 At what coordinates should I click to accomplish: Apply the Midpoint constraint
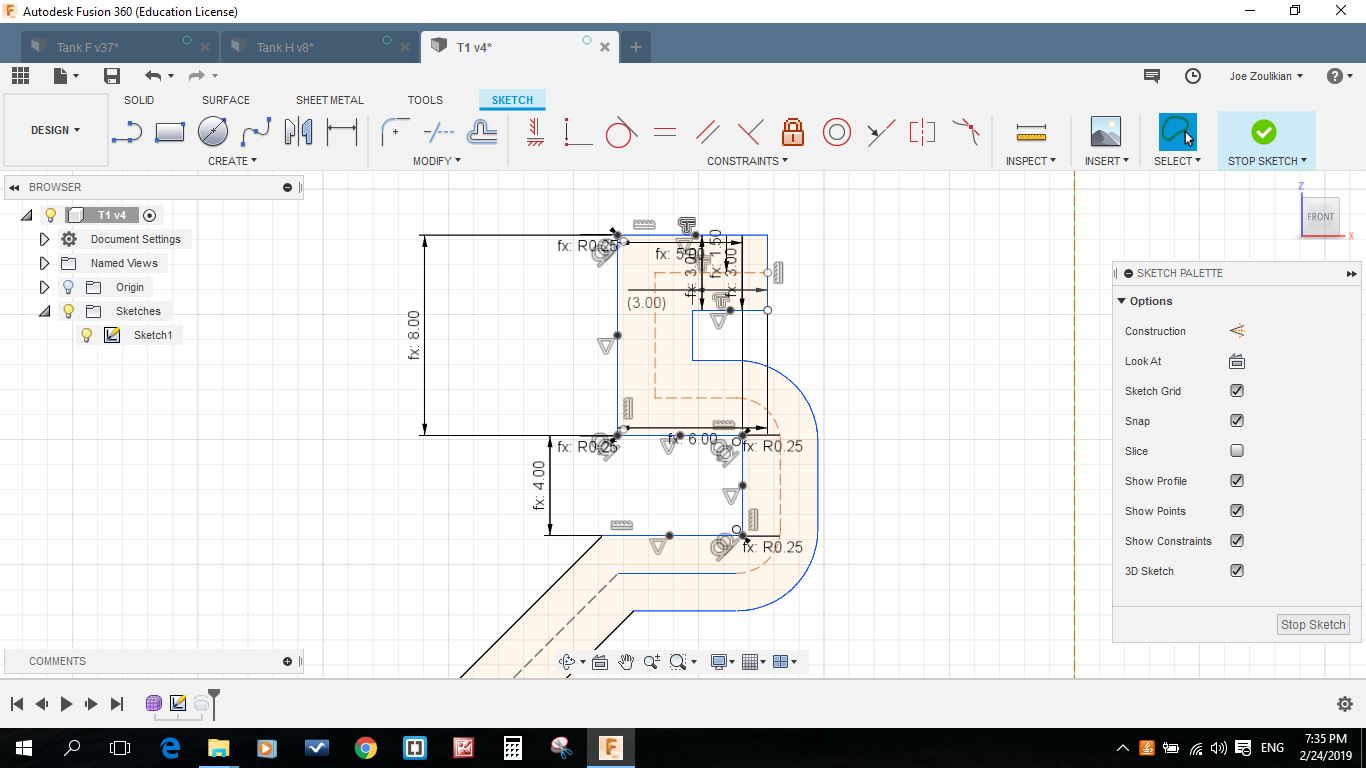[x=881, y=132]
